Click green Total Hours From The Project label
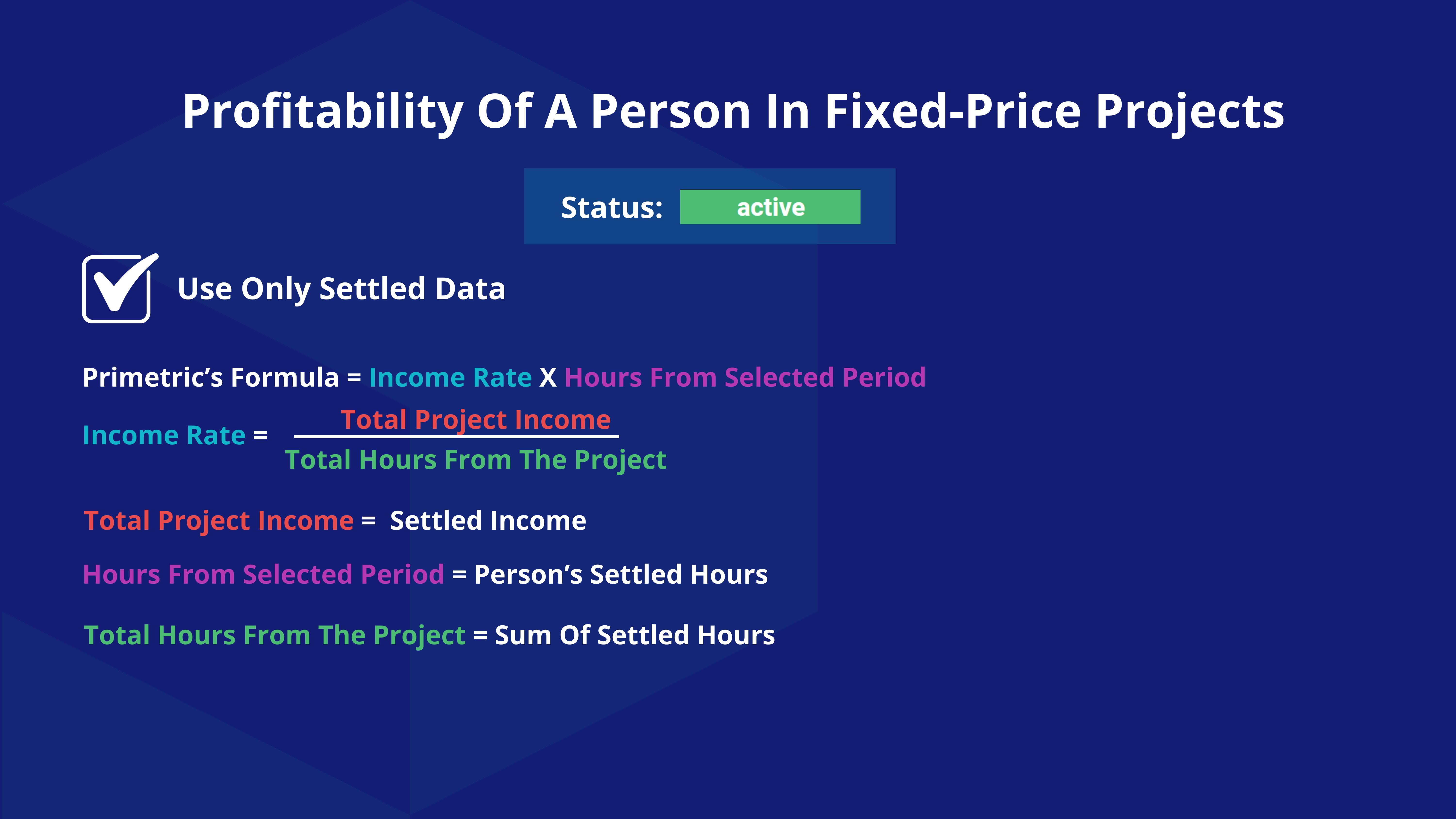Screen dimensions: 1456x819 275,636
